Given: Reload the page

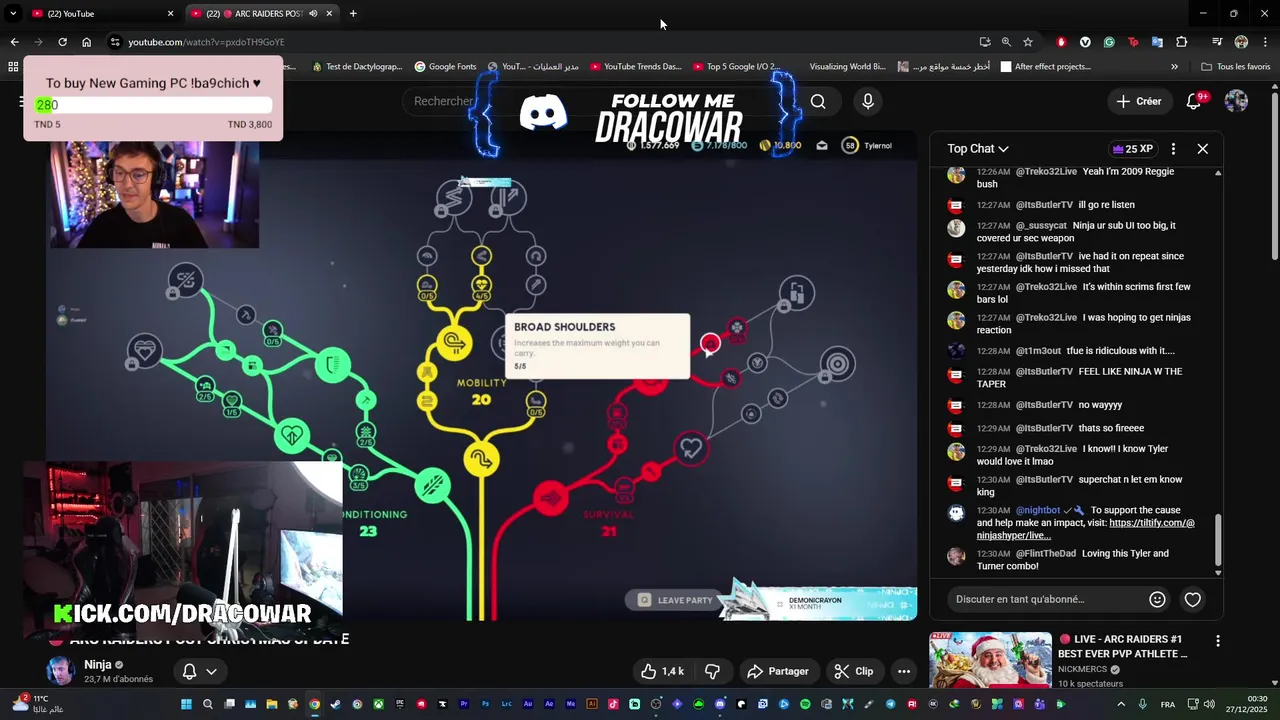Looking at the screenshot, I should [62, 42].
